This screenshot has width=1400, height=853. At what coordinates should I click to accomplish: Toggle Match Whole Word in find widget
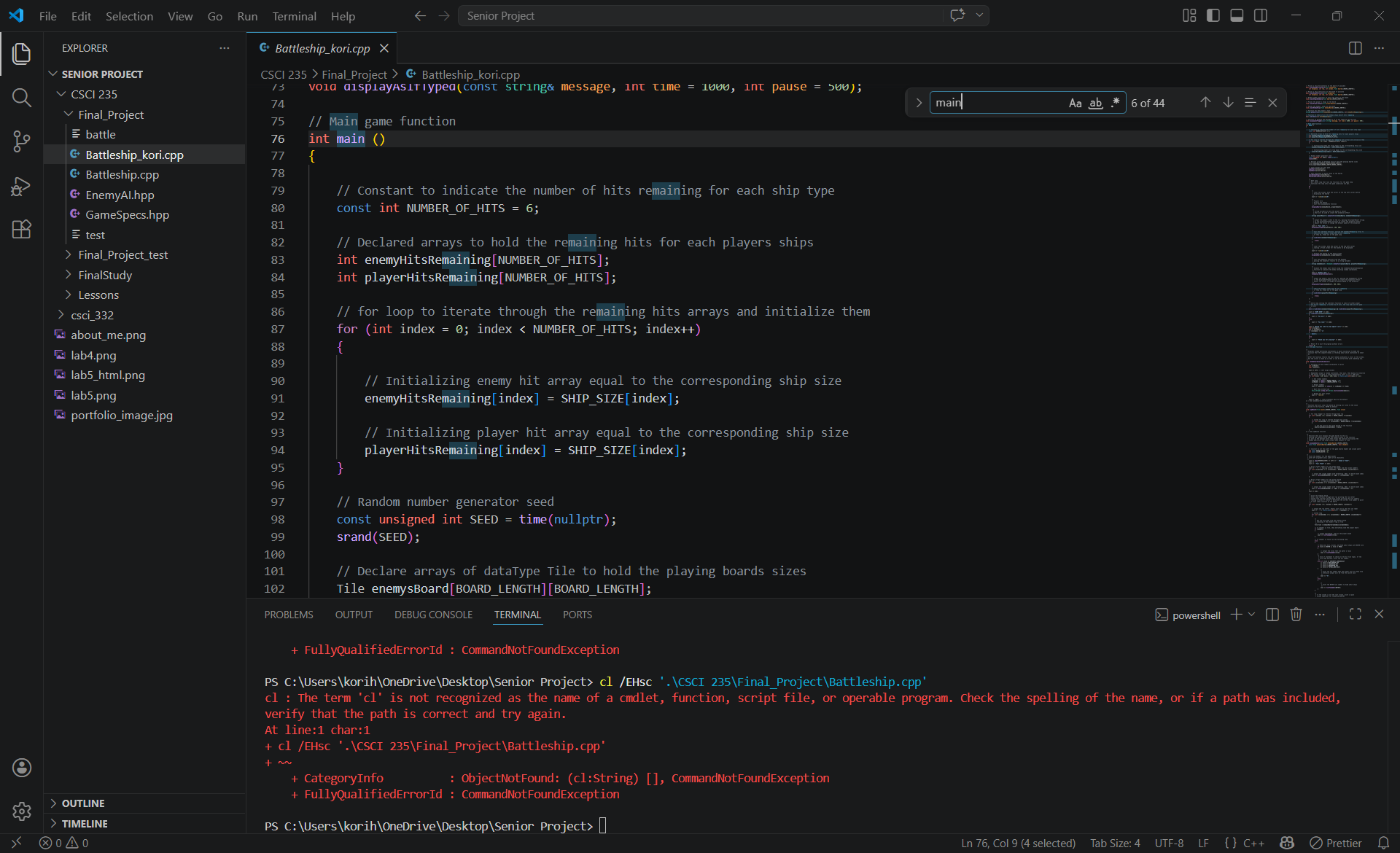click(1095, 103)
